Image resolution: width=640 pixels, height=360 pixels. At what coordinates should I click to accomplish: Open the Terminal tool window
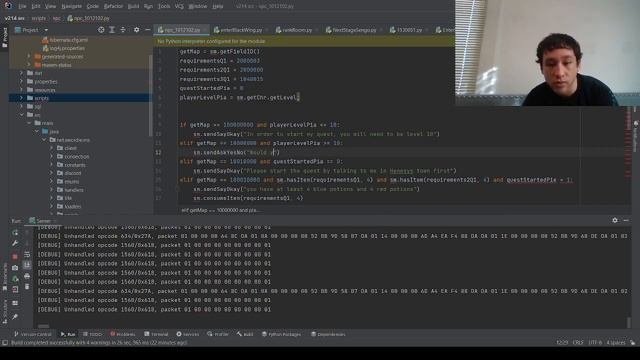pos(156,334)
